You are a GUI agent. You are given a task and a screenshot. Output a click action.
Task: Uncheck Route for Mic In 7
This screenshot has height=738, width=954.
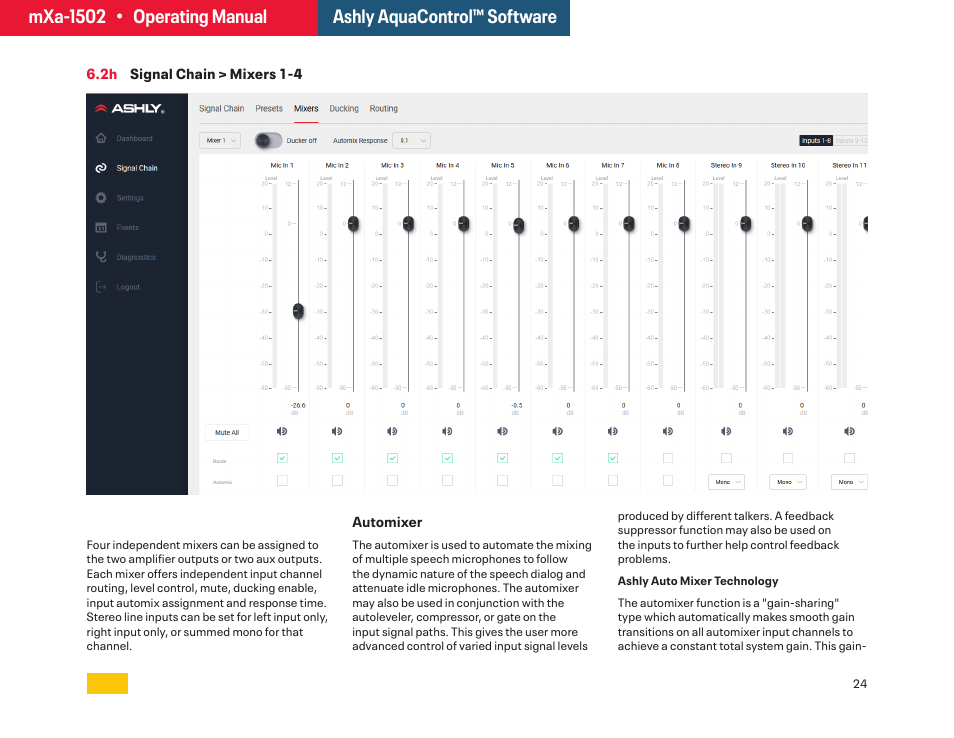pyautogui.click(x=613, y=458)
